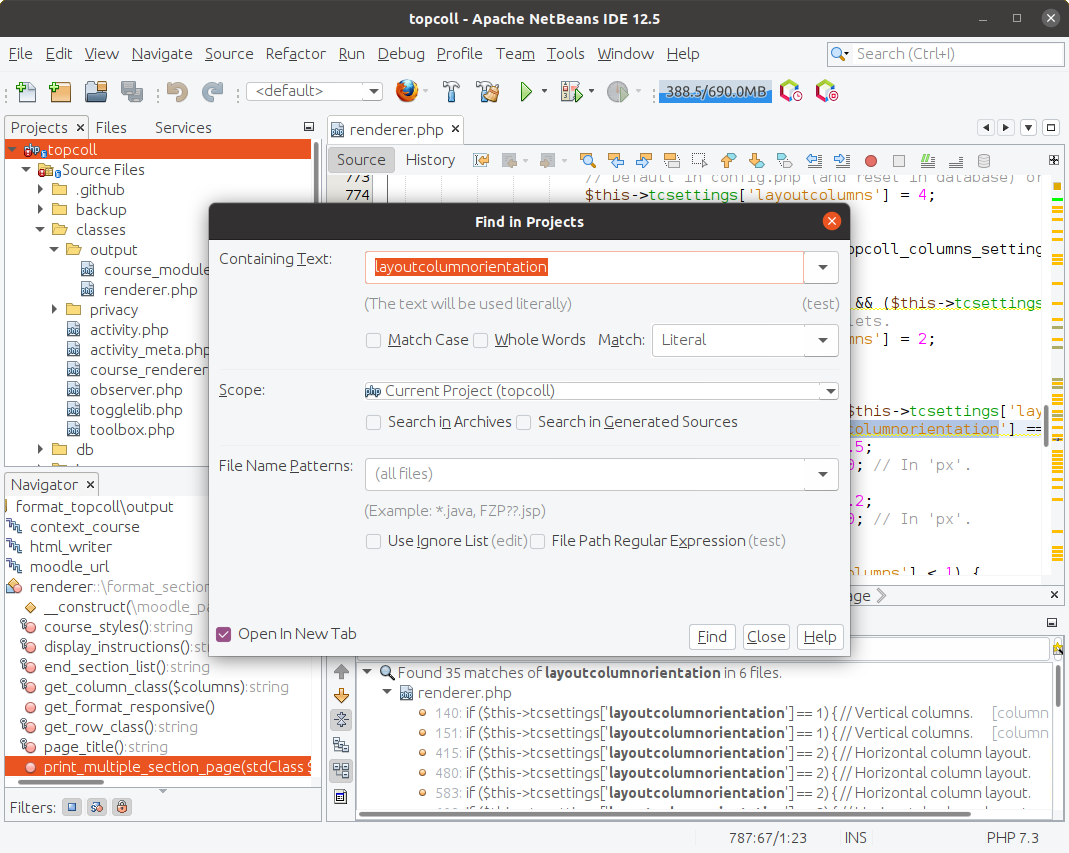This screenshot has width=1069, height=853.
Task: Click the Find Selection magnifier icon in editor toolbar
Action: 587,160
